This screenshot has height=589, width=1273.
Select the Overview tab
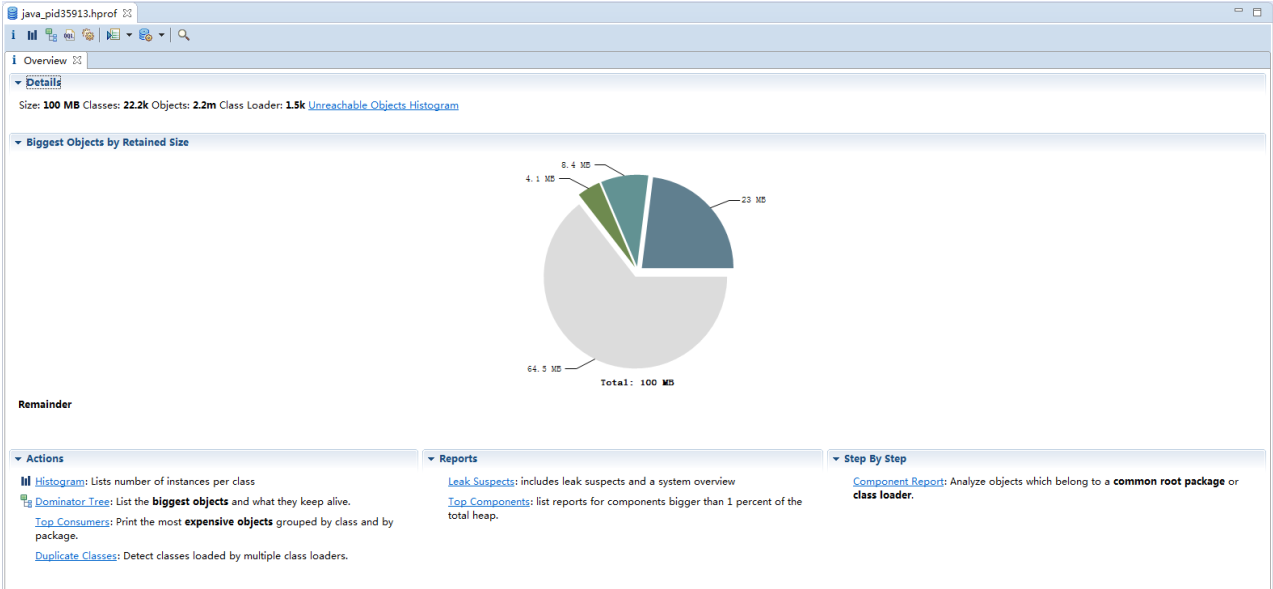[46, 60]
